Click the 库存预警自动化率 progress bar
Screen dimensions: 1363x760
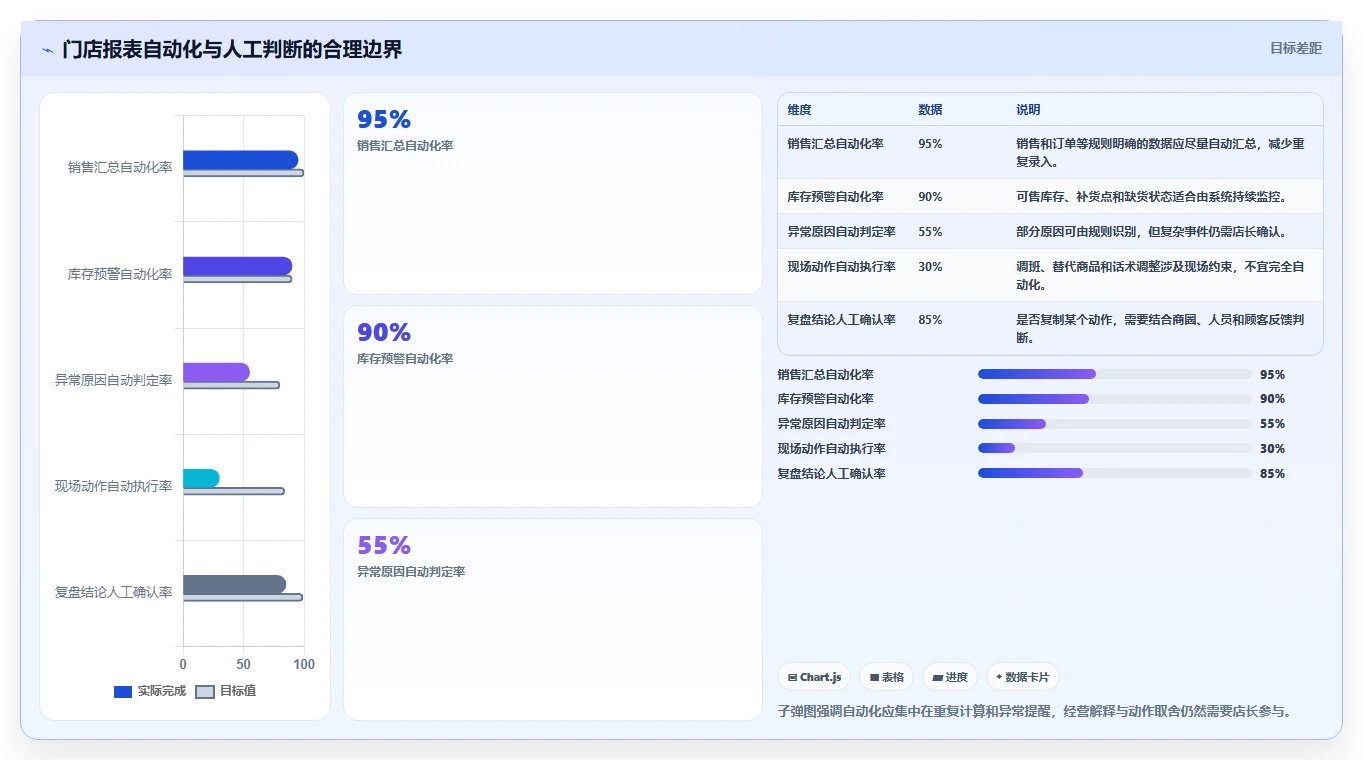(x=1115, y=399)
